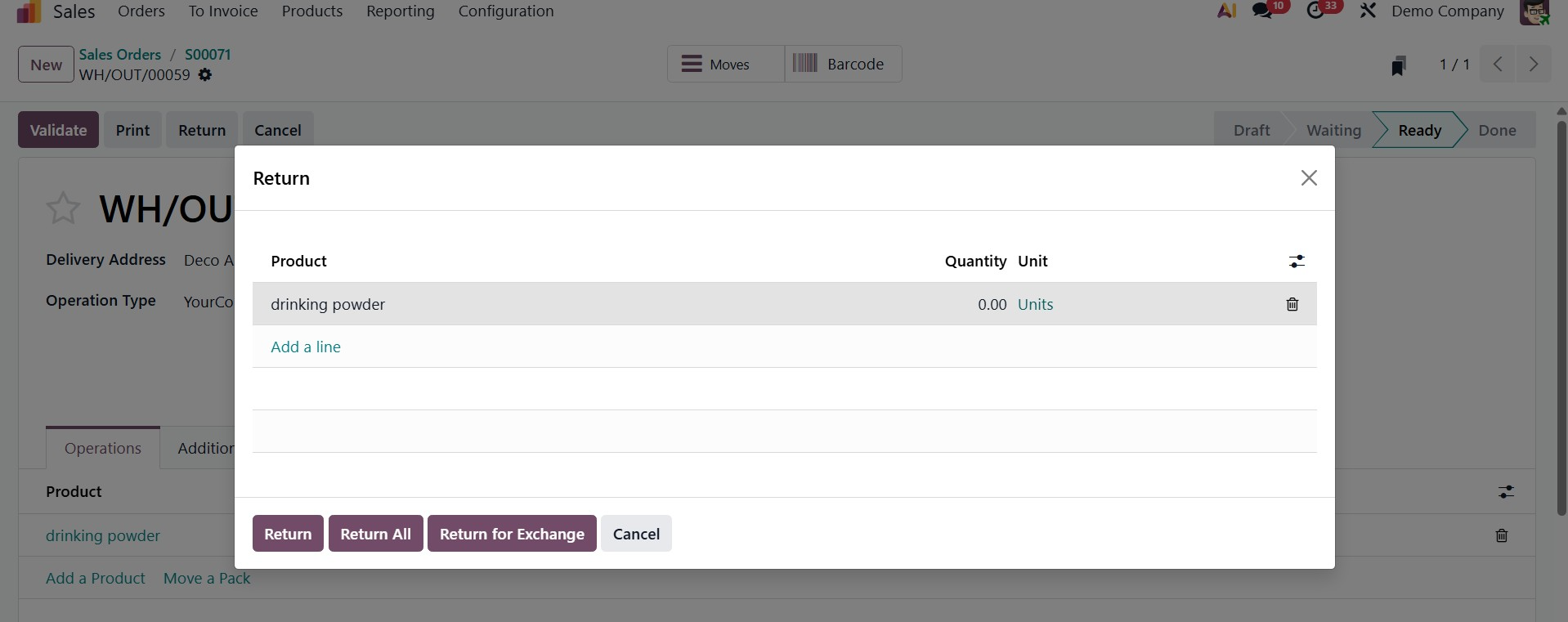Open the debug tools wrench icon
This screenshot has height=622, width=1568.
point(1368,11)
